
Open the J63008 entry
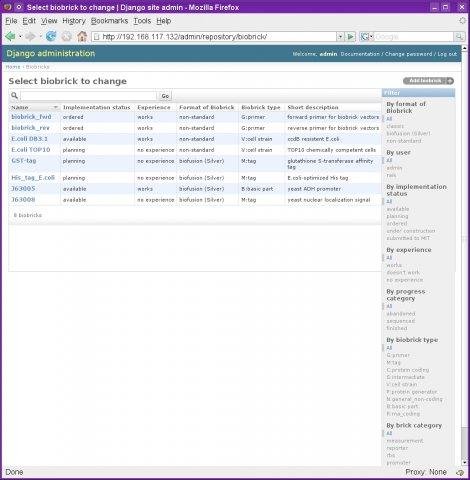[x=23, y=200]
